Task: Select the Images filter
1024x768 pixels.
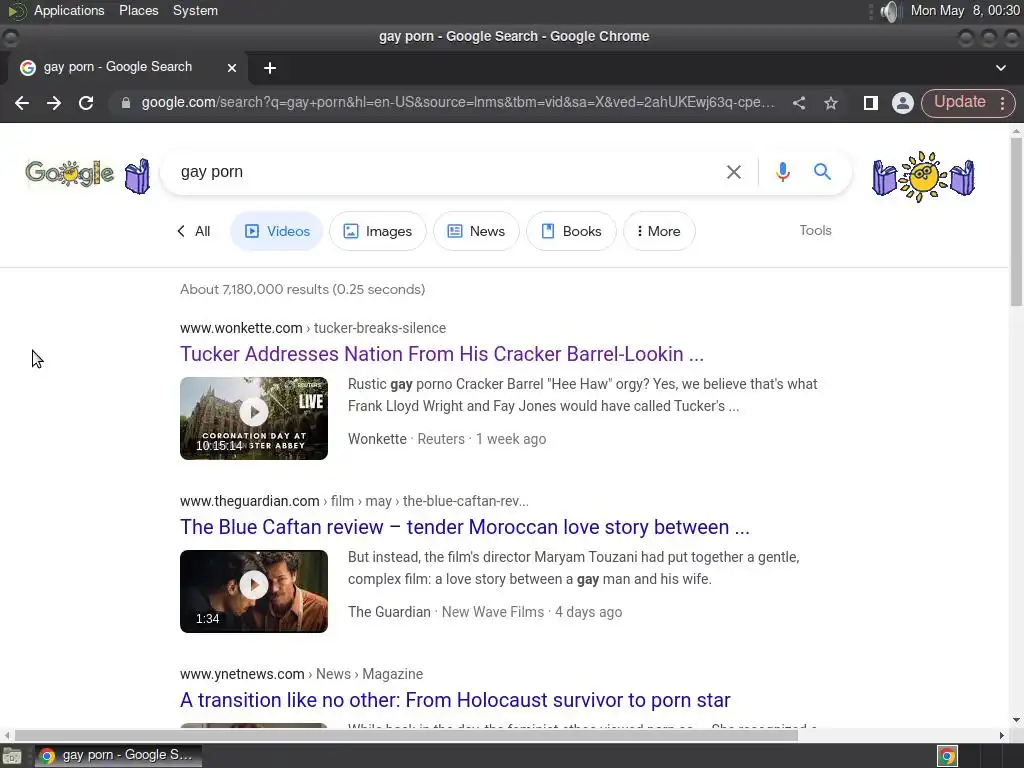Action: click(x=377, y=231)
